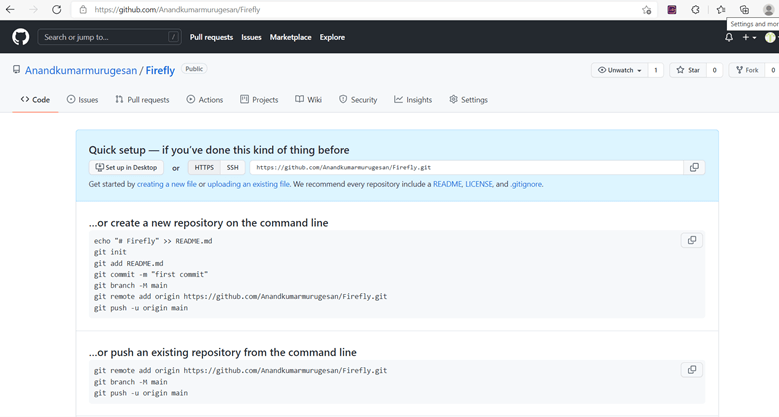779x417 pixels.
Task: Open notifications bell icon
Action: tap(729, 37)
